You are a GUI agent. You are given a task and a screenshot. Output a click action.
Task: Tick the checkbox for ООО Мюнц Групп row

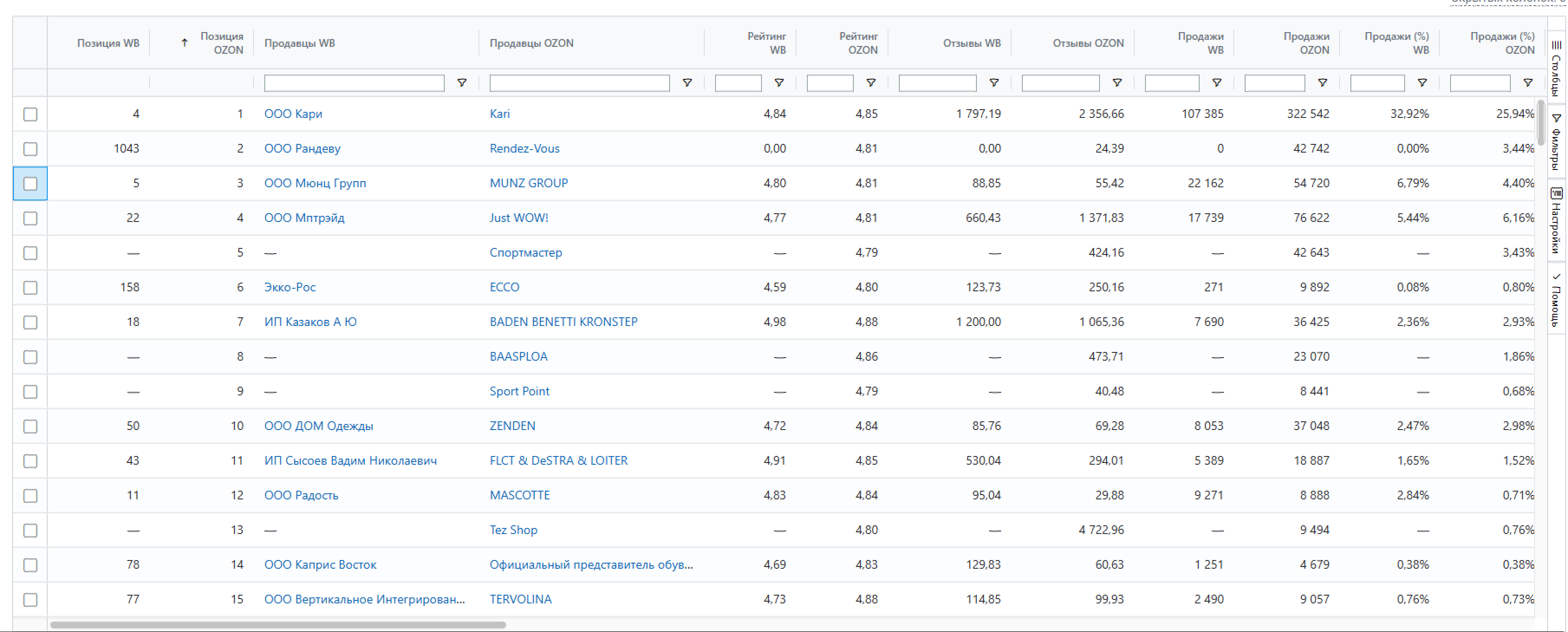click(x=30, y=184)
